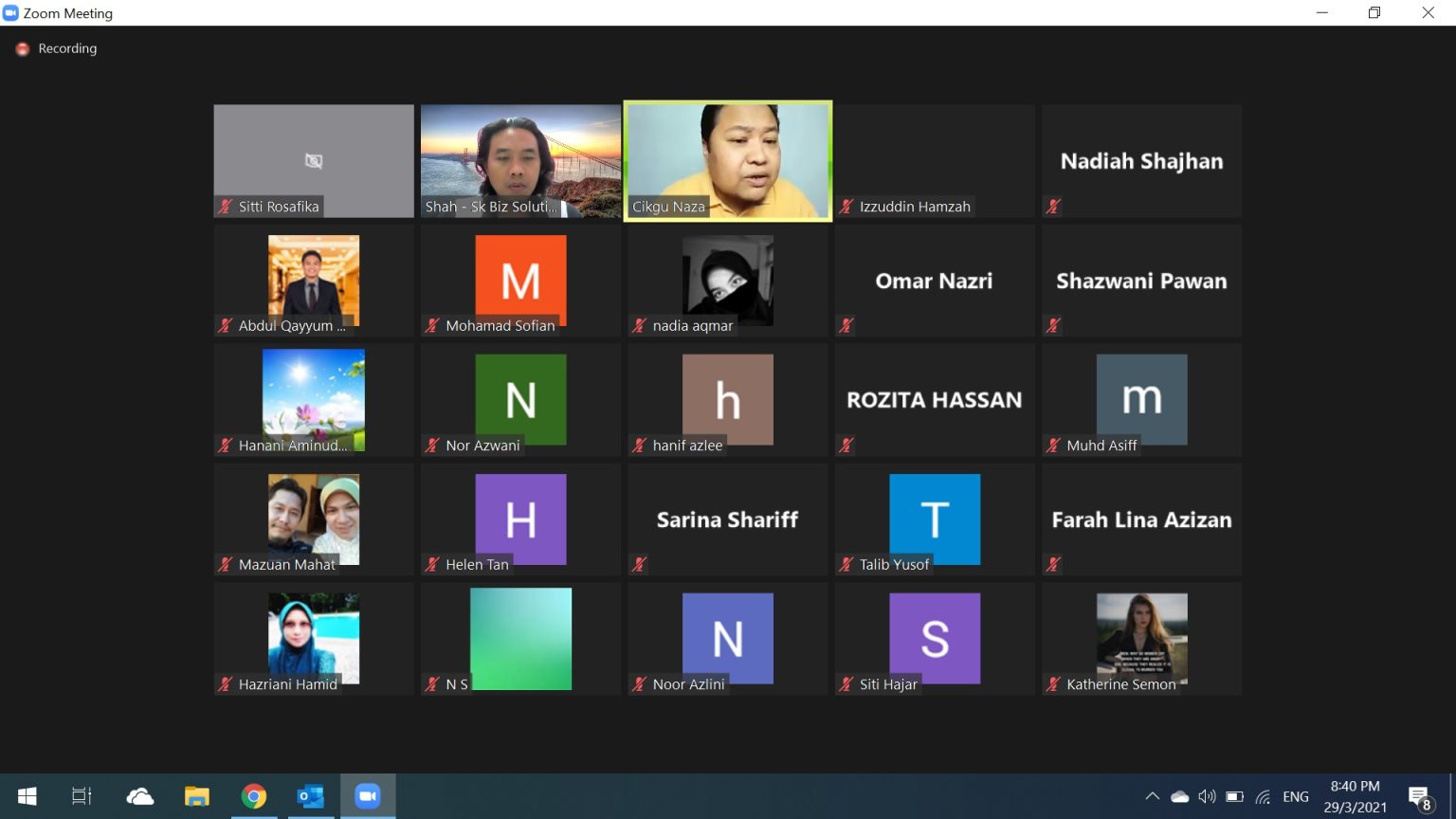
Task: Open File Explorer from the taskbar
Action: click(x=196, y=796)
